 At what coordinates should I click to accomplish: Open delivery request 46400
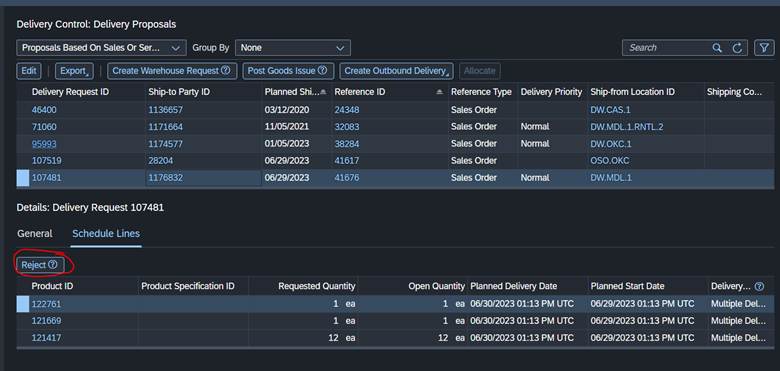44,110
